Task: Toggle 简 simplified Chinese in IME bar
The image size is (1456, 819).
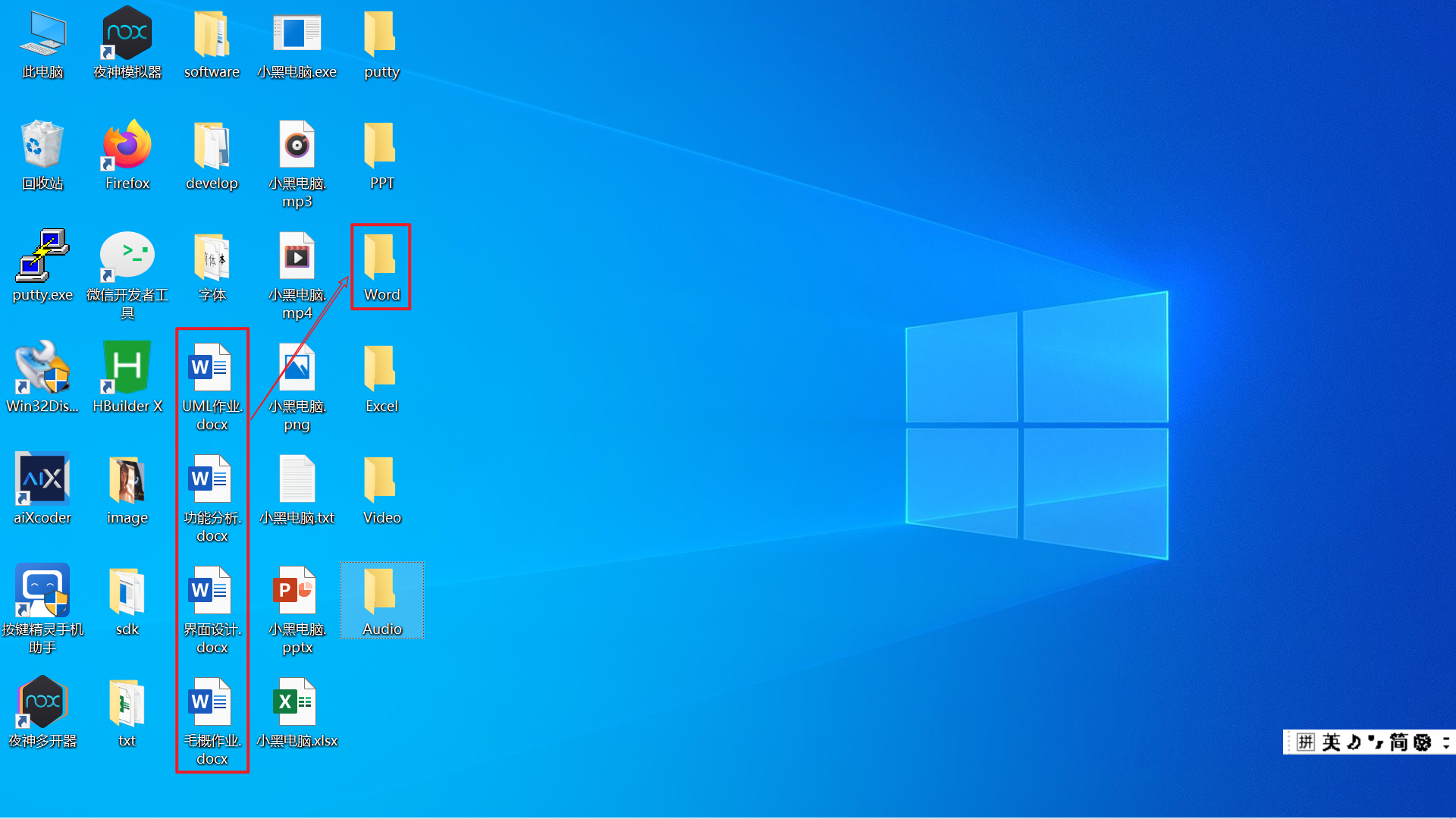Action: coord(1399,742)
